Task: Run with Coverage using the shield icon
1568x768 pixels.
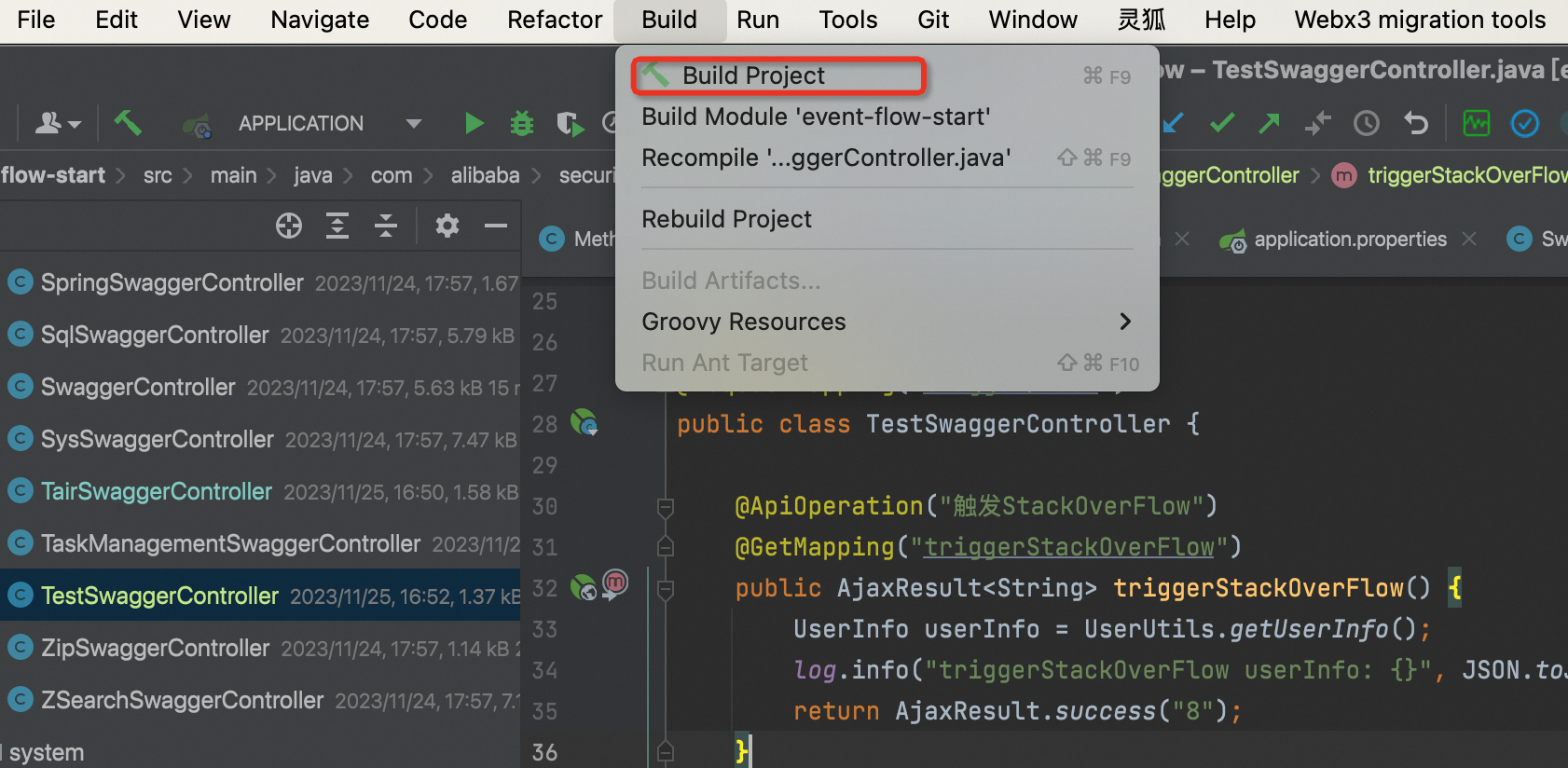Action: 569,123
